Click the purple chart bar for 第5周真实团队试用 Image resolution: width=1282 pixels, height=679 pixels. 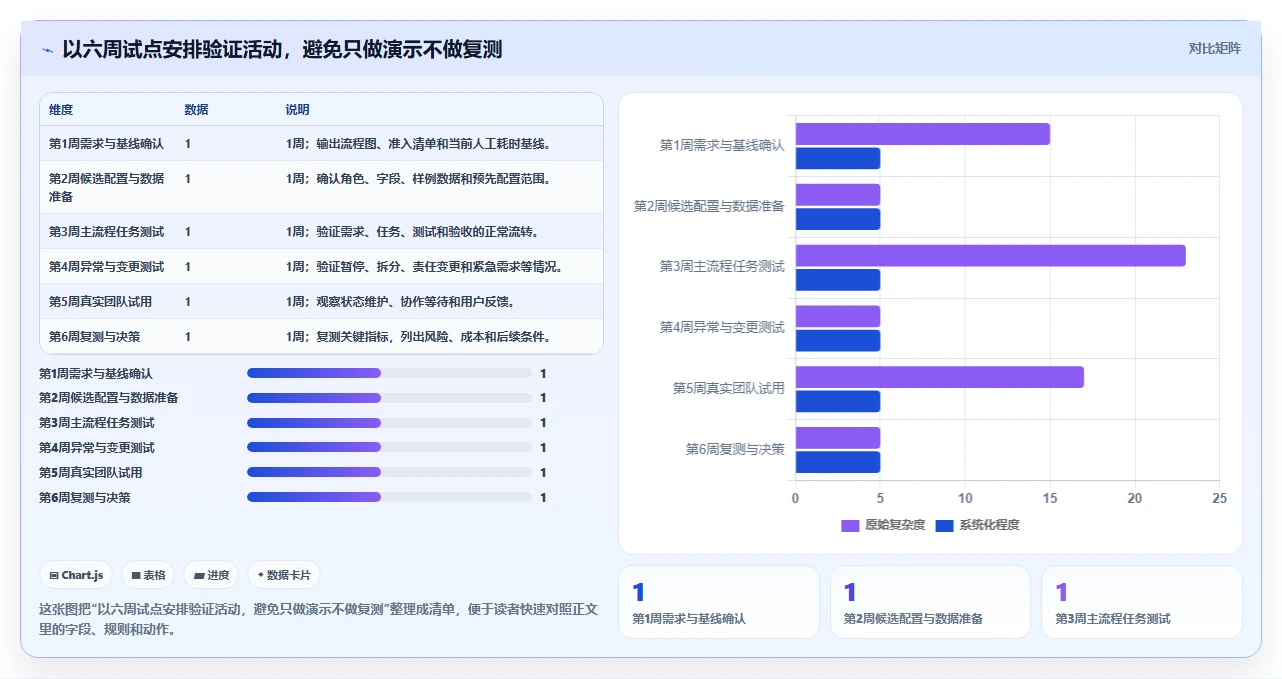(939, 377)
